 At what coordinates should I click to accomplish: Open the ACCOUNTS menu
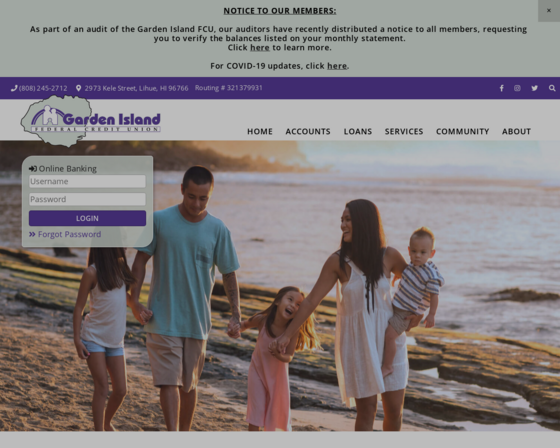tap(308, 131)
